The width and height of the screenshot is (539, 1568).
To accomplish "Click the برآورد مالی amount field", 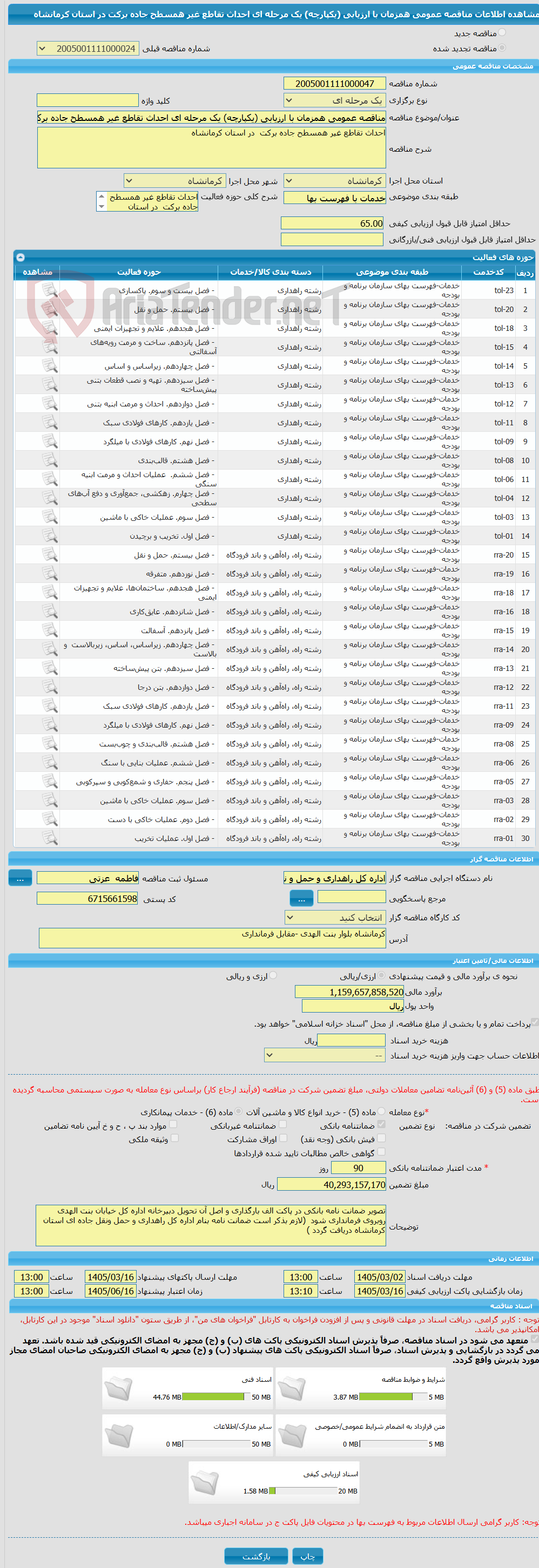I will (x=349, y=992).
